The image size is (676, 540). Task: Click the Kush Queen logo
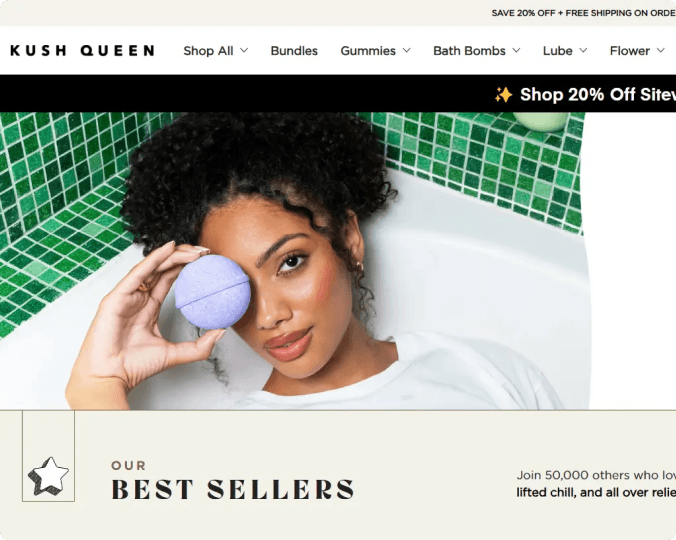(x=82, y=50)
